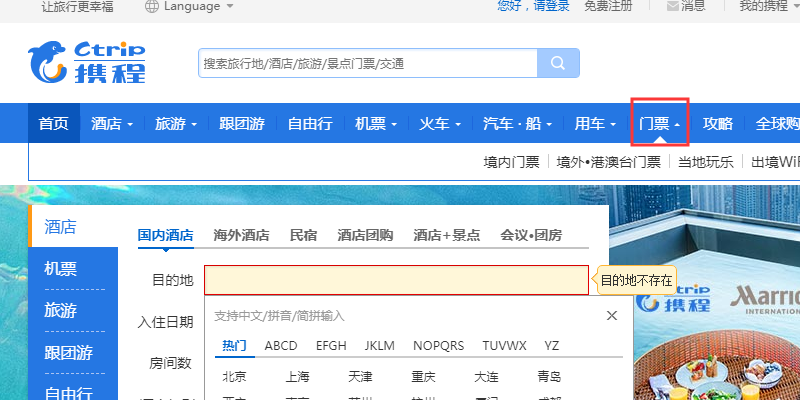800x400 pixels.
Task: Select 当地玩乐 submenu link
Action: pos(706,162)
